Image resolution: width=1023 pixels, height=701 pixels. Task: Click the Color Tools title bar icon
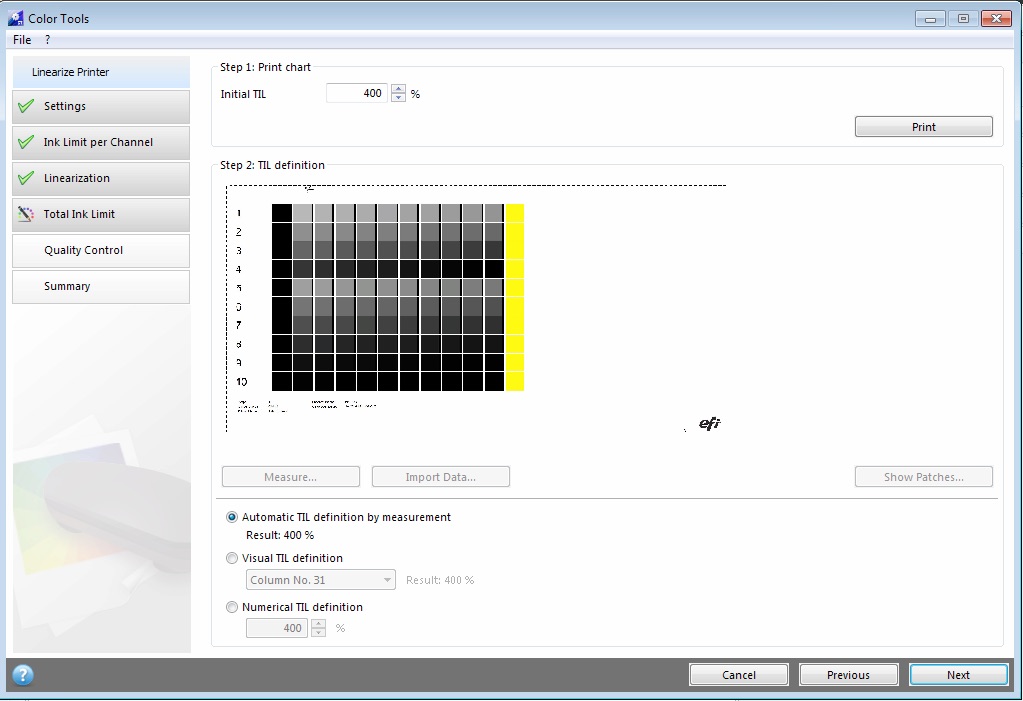[16, 18]
